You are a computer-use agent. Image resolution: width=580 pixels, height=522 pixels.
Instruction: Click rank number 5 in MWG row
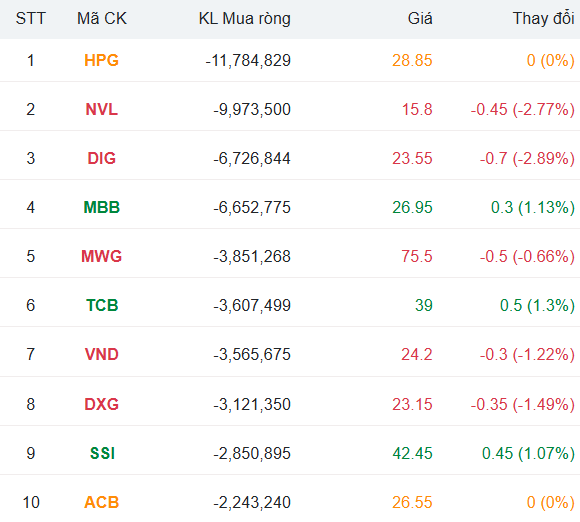[31, 256]
